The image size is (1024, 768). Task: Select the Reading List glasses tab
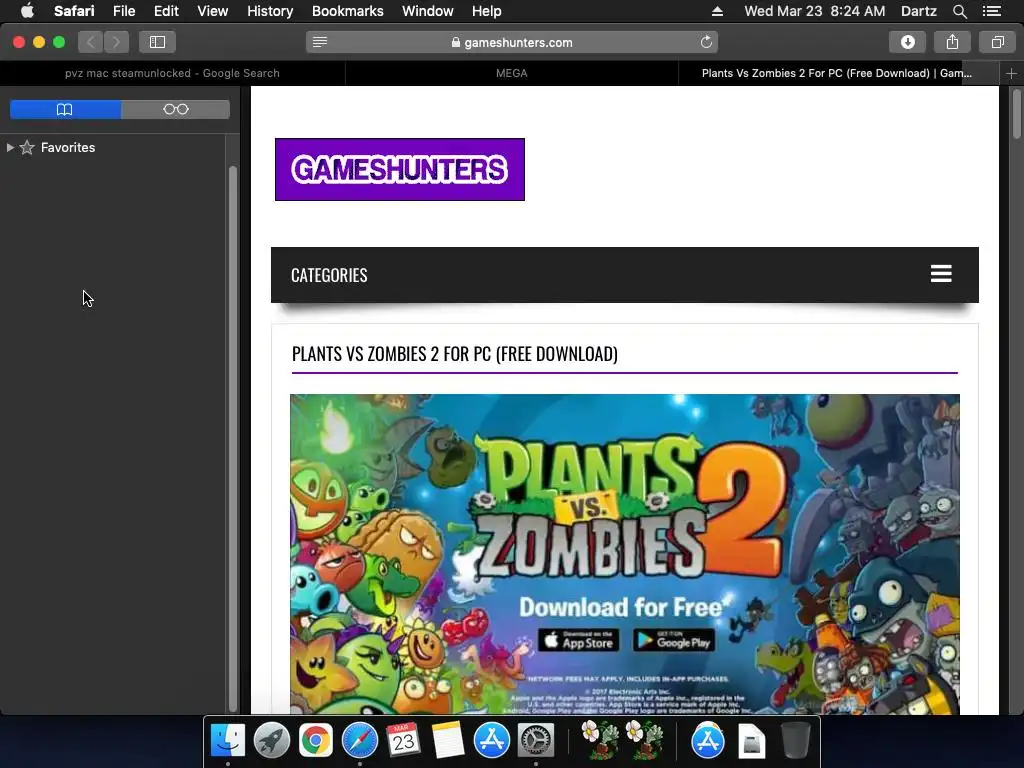pos(176,109)
